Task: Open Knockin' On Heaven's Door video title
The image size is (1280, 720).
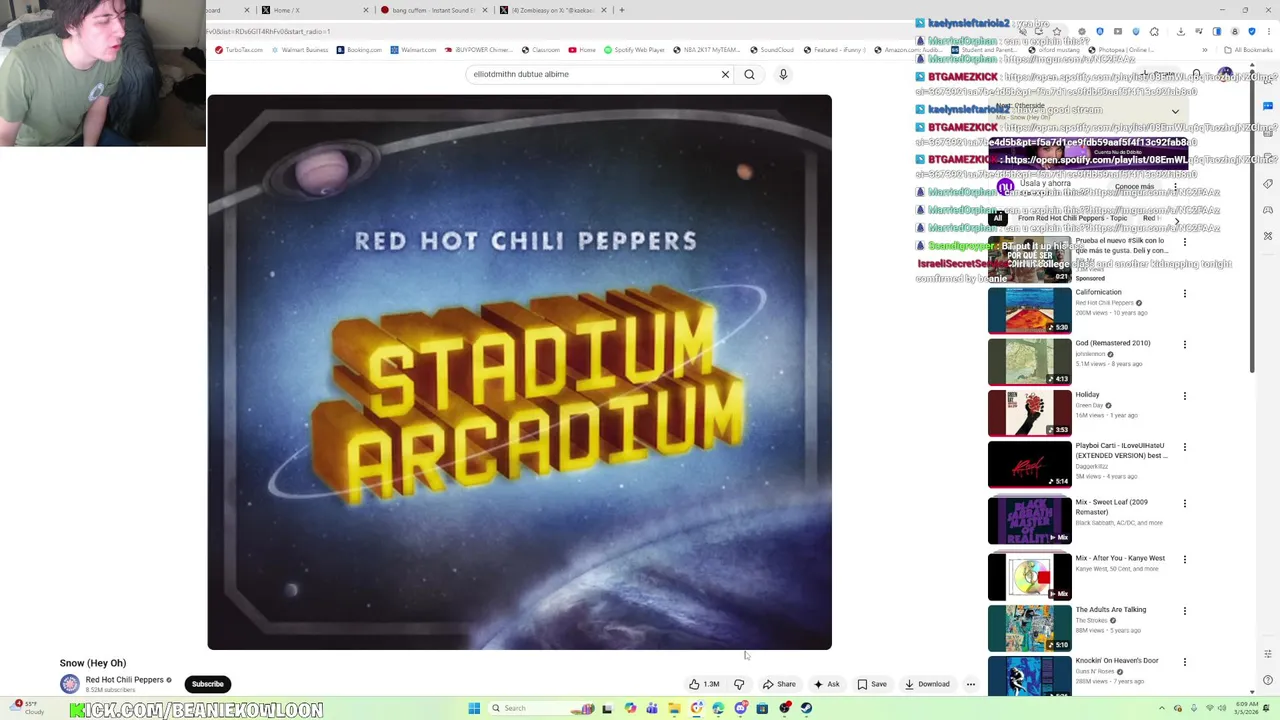Action: pyautogui.click(x=1117, y=661)
